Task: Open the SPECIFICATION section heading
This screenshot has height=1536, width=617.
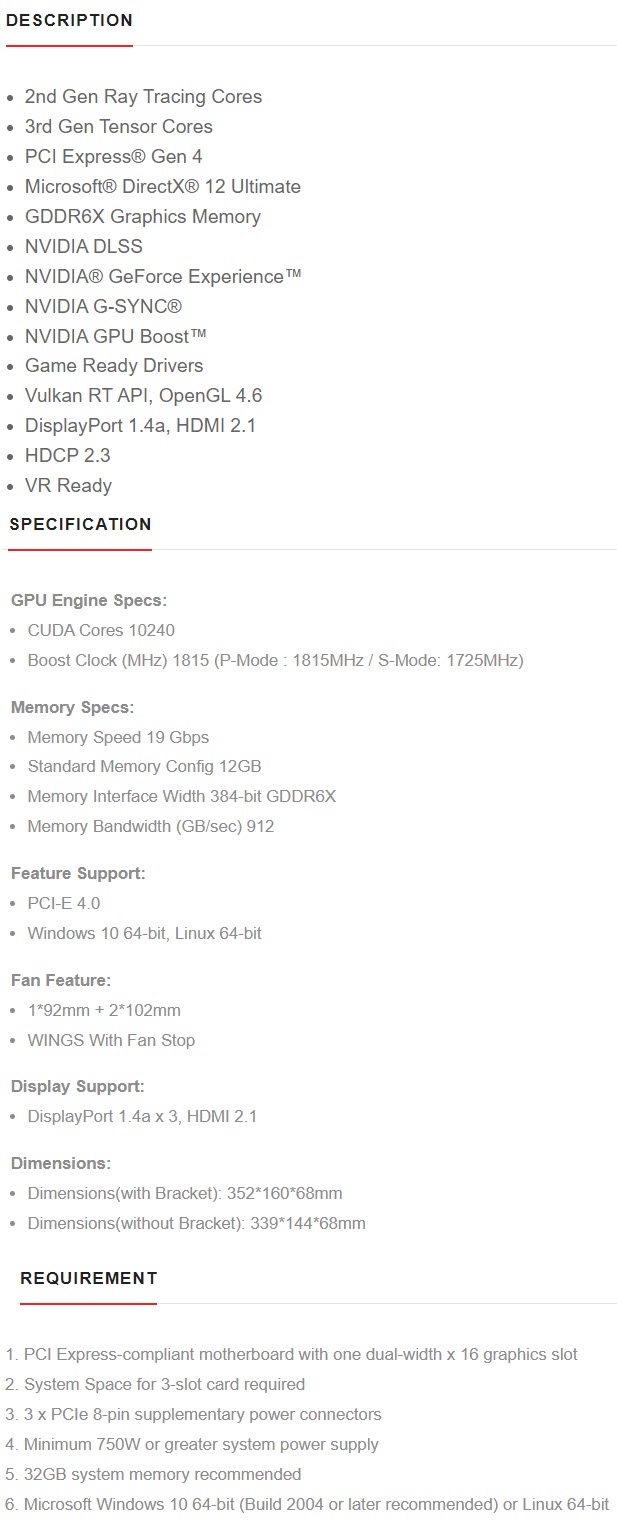Action: pos(80,524)
